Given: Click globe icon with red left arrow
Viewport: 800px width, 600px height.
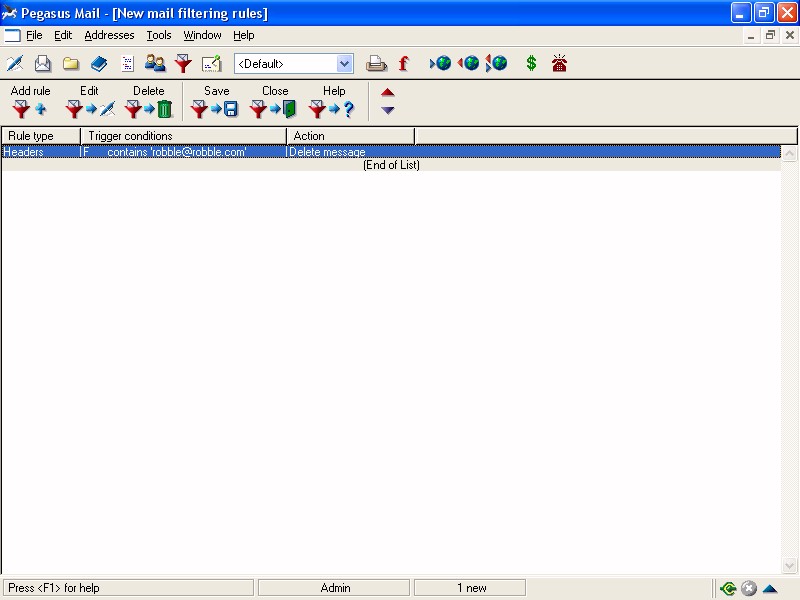Looking at the screenshot, I should (x=468, y=64).
